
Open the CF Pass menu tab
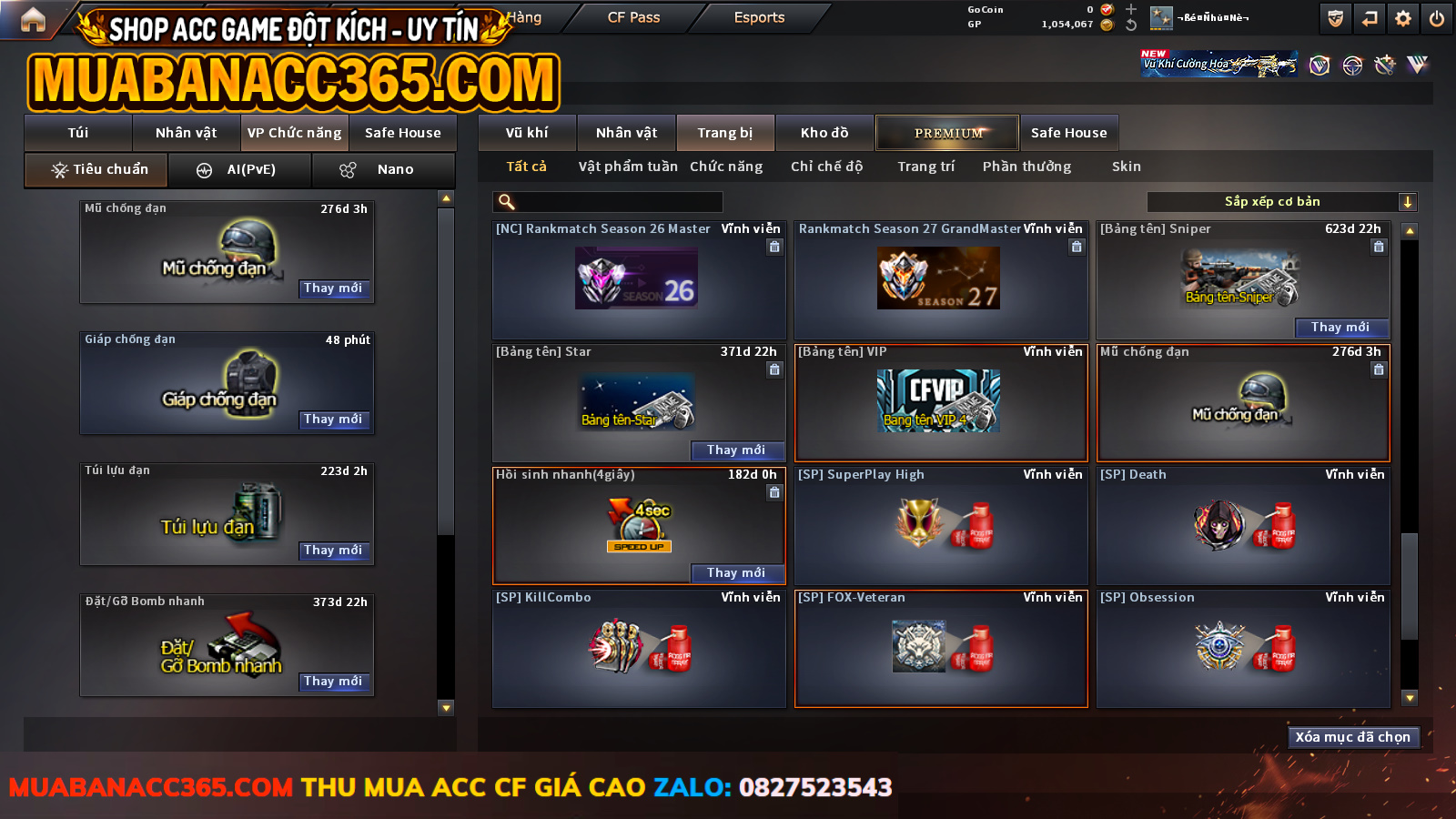pos(633,17)
